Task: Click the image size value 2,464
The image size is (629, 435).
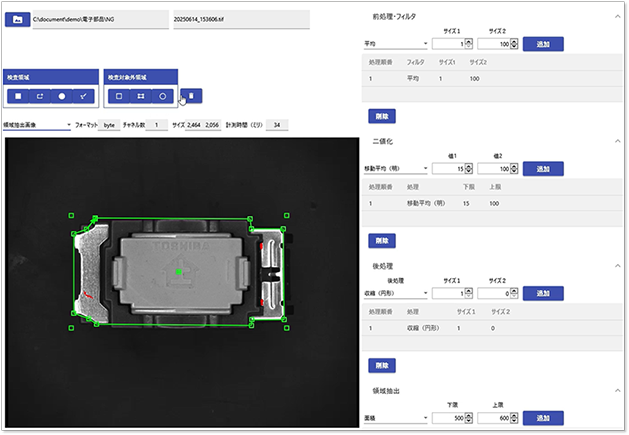Action: tap(194, 125)
